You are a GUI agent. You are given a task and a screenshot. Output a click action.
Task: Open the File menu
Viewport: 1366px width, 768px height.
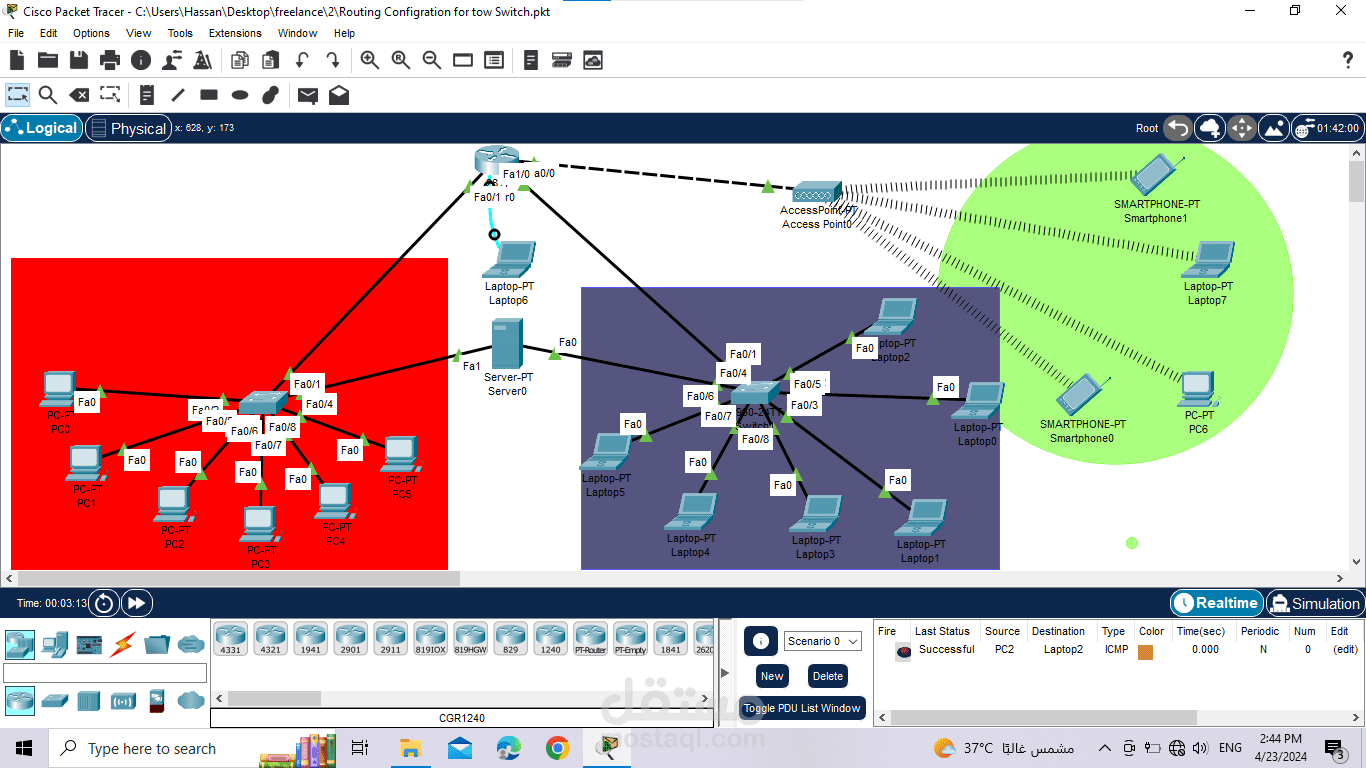coord(16,33)
